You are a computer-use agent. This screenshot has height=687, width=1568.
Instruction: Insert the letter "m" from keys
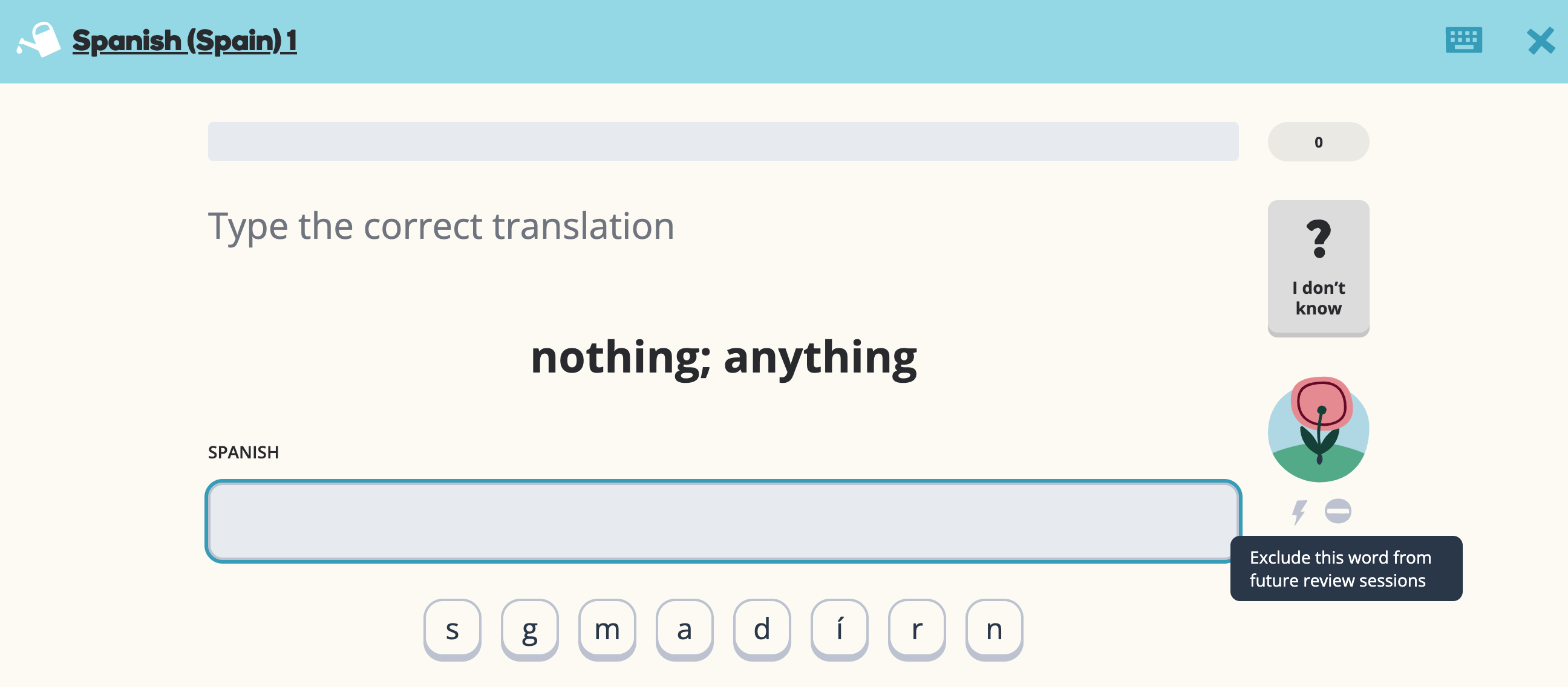[x=607, y=628]
